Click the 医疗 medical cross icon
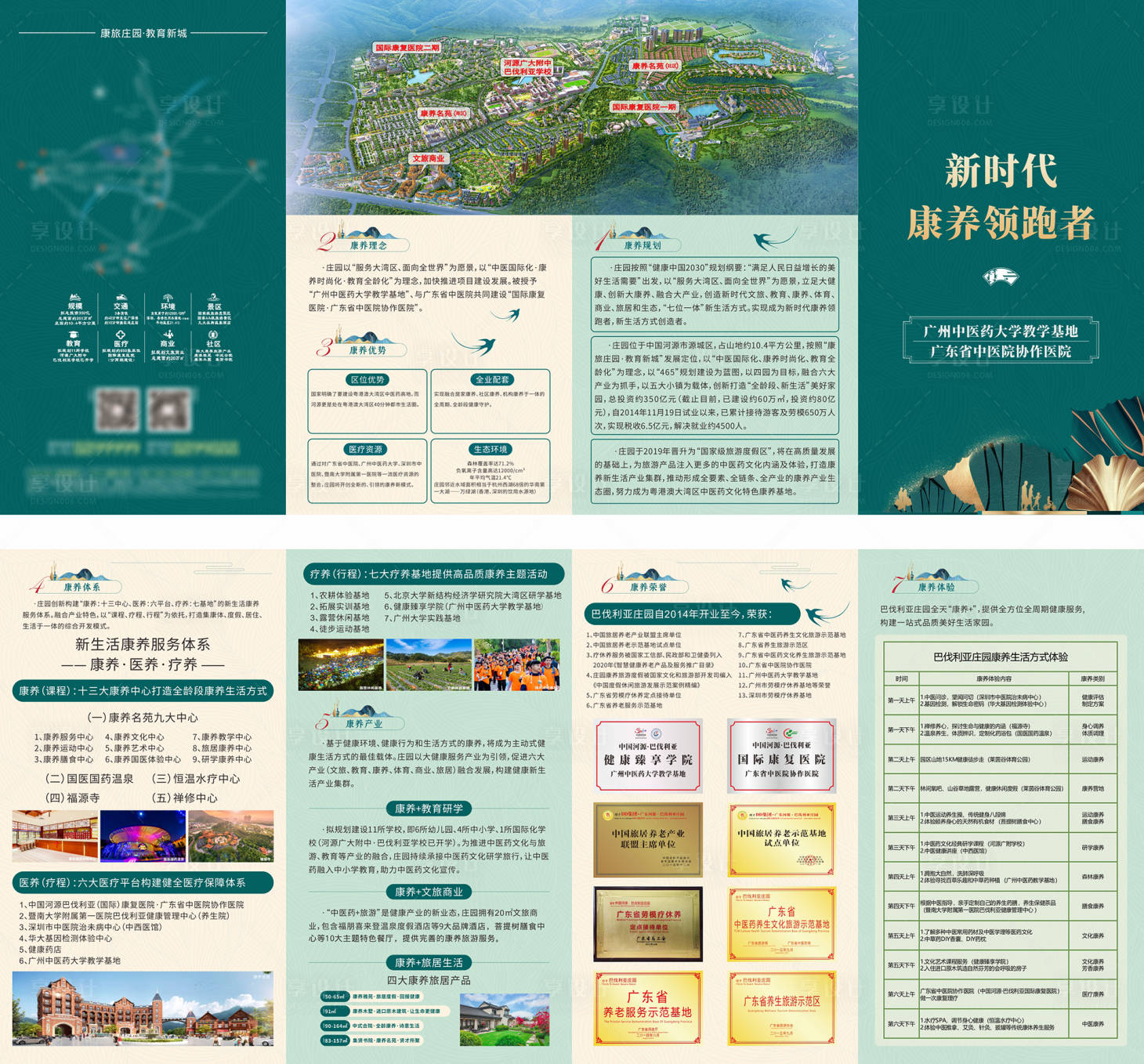 (121, 335)
